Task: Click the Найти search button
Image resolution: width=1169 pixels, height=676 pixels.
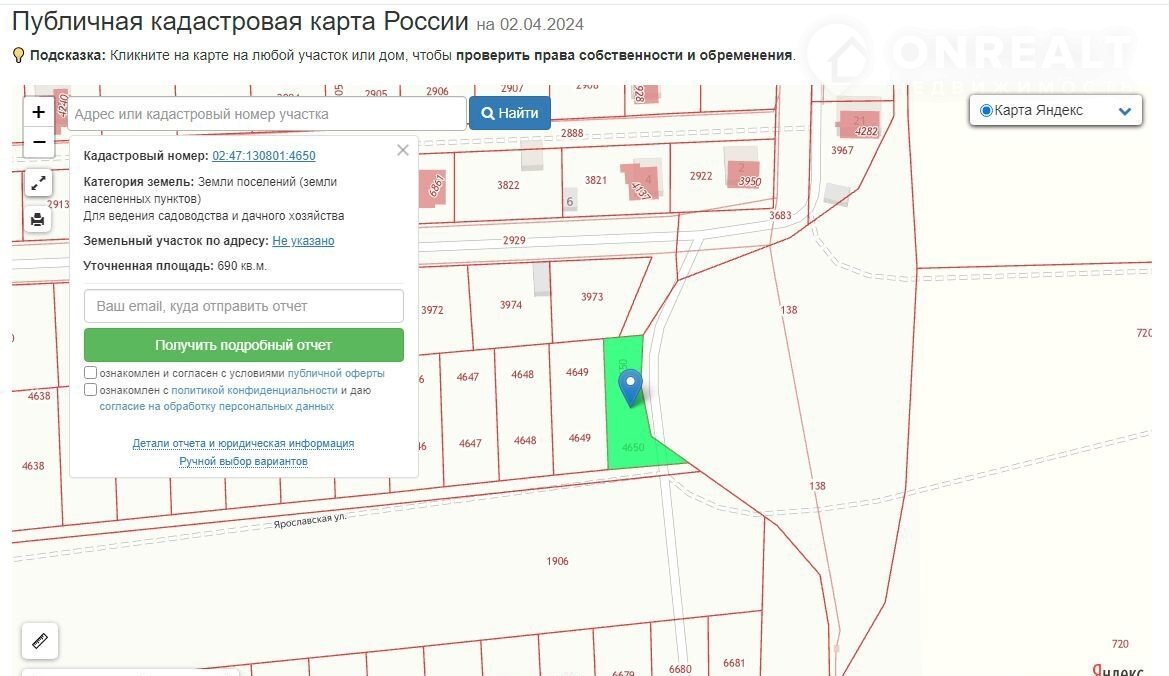Action: (x=510, y=113)
